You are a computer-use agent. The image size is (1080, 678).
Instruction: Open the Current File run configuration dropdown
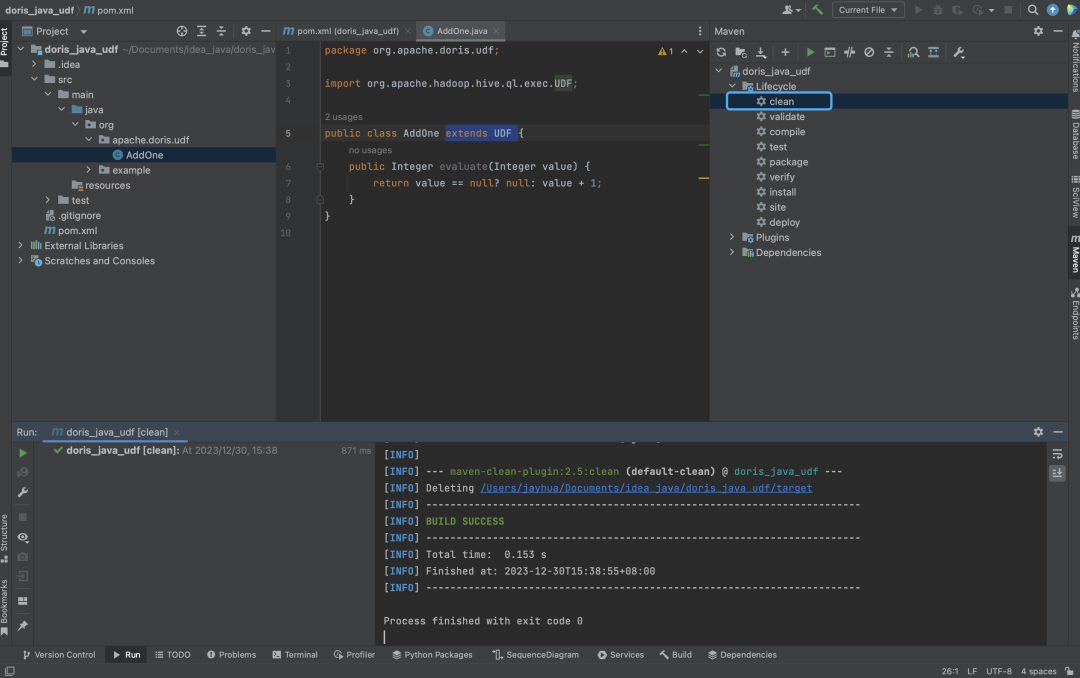[867, 10]
